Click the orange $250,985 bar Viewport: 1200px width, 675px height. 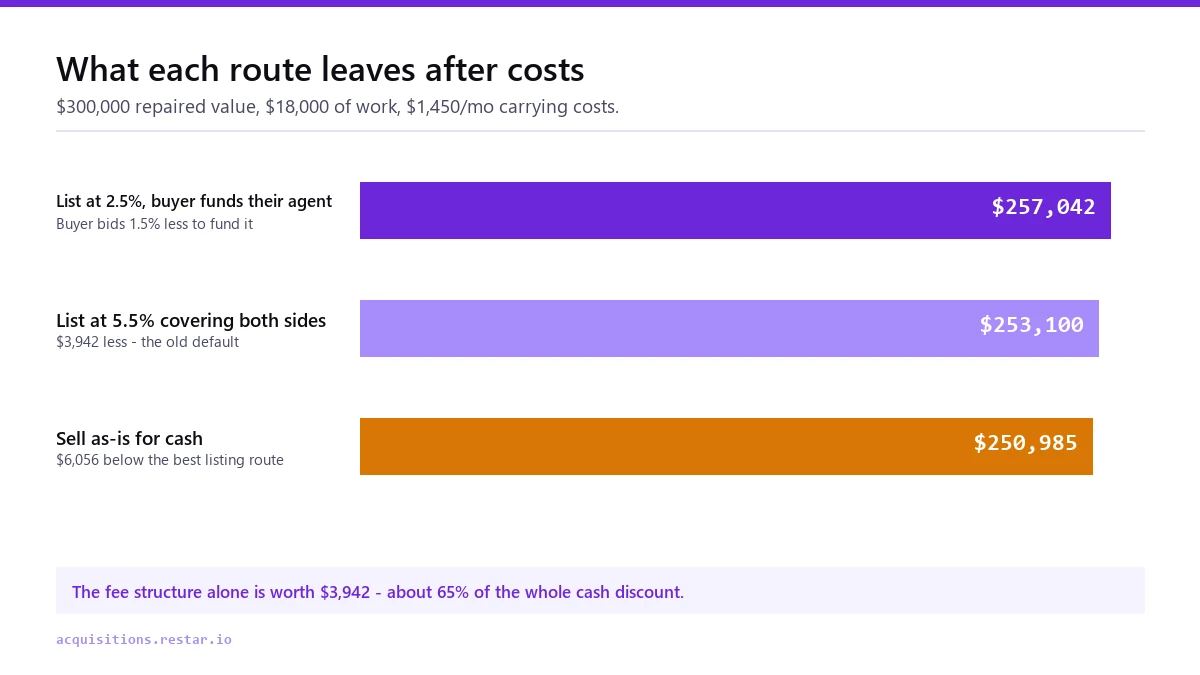tap(726, 446)
